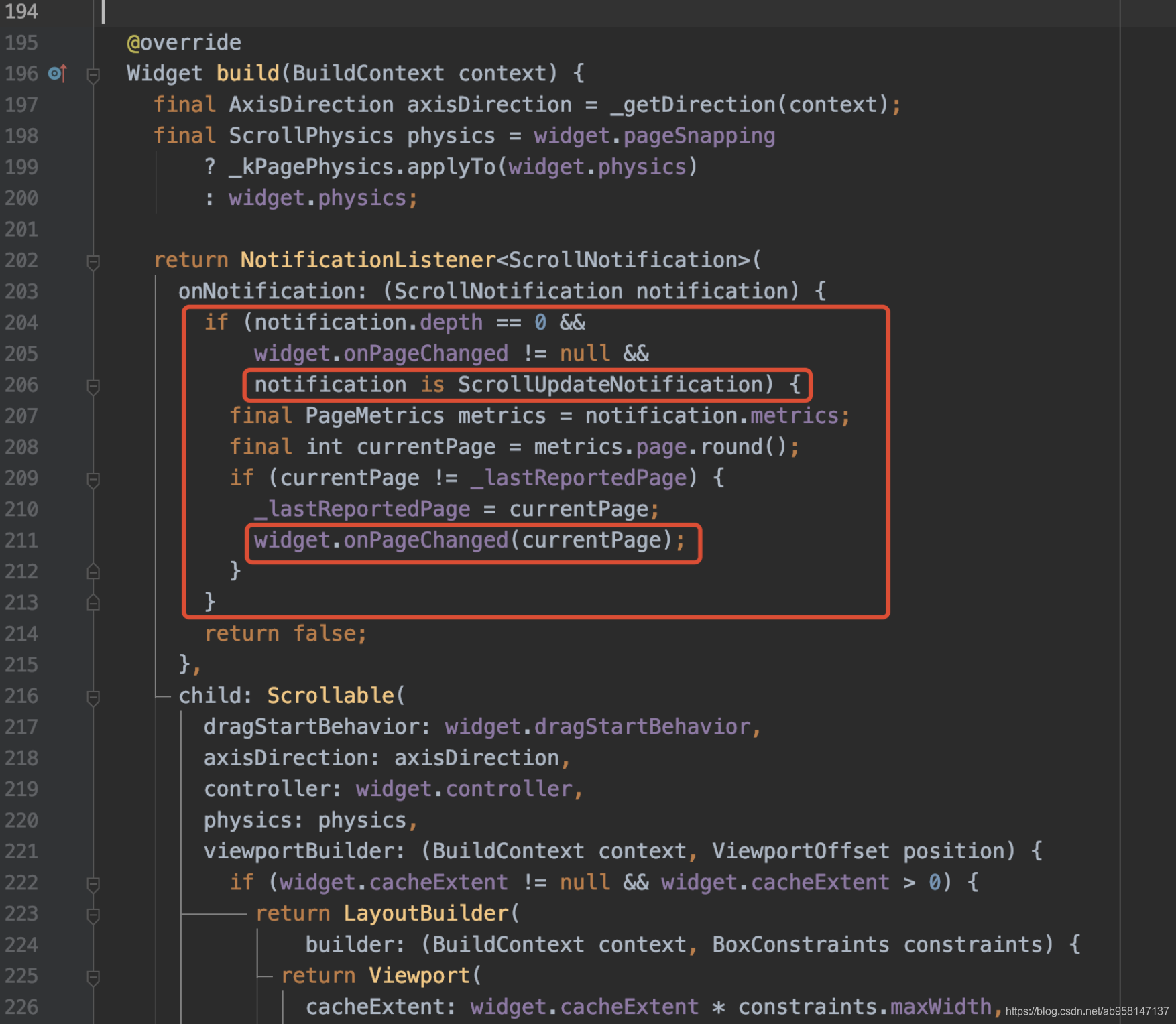1176x1024 pixels.
Task: Collapse the fold marker at line 202
Action: 93,262
